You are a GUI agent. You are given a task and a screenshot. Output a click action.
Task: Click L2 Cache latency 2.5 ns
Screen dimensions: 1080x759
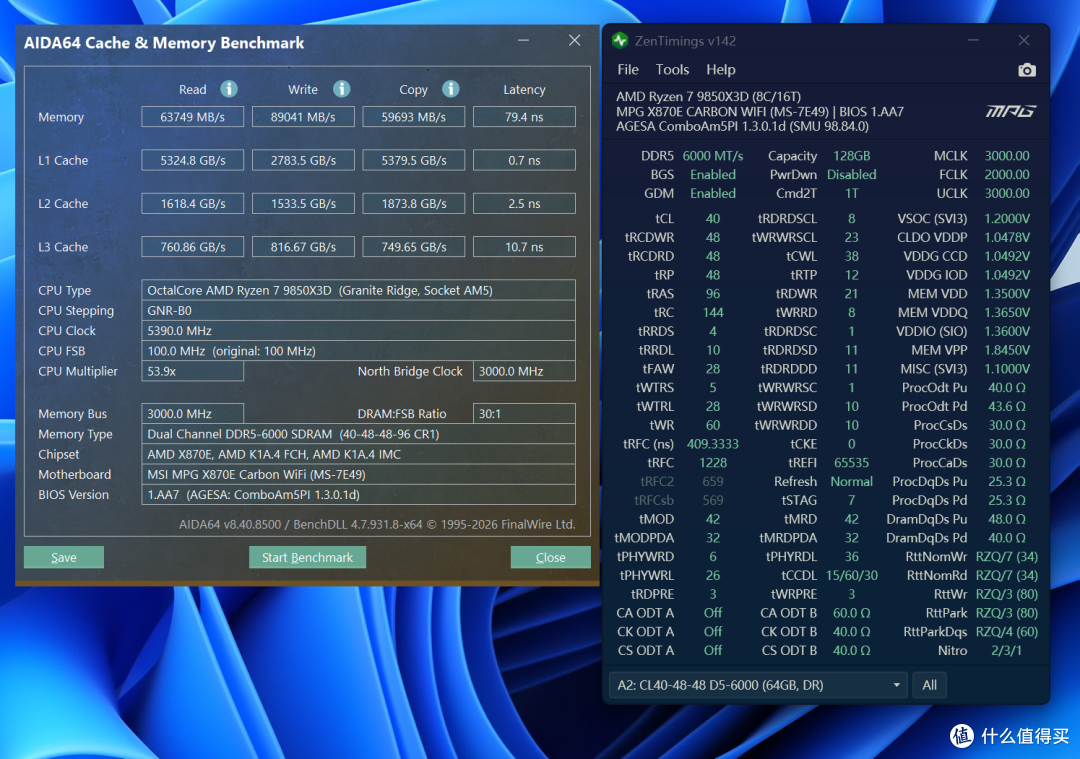pyautogui.click(x=524, y=204)
